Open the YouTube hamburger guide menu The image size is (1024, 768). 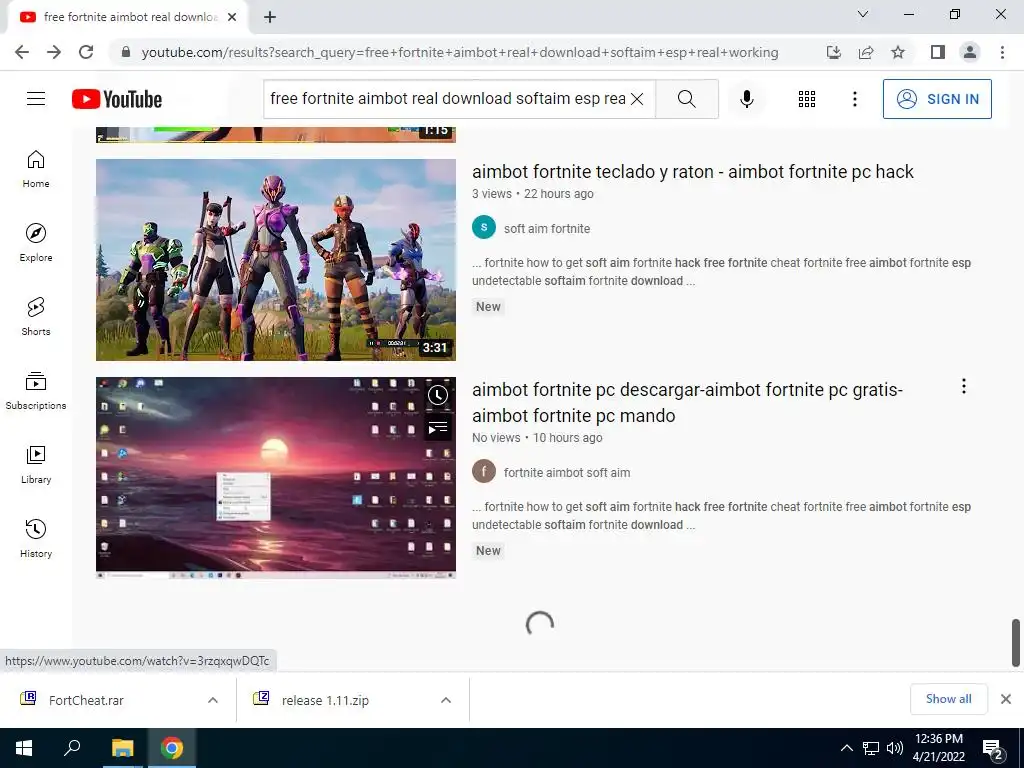tap(36, 99)
